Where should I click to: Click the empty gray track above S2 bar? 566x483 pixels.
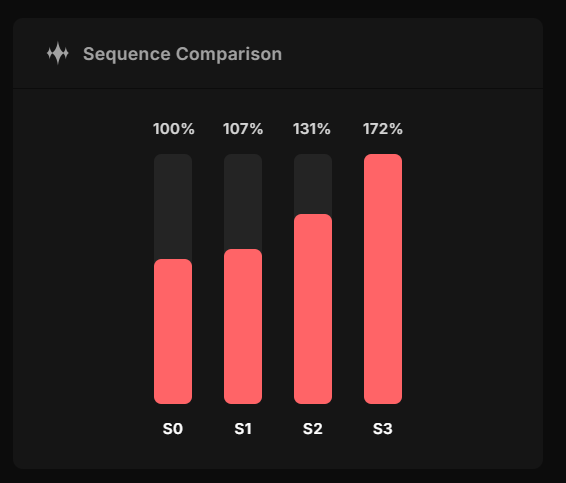(x=313, y=184)
